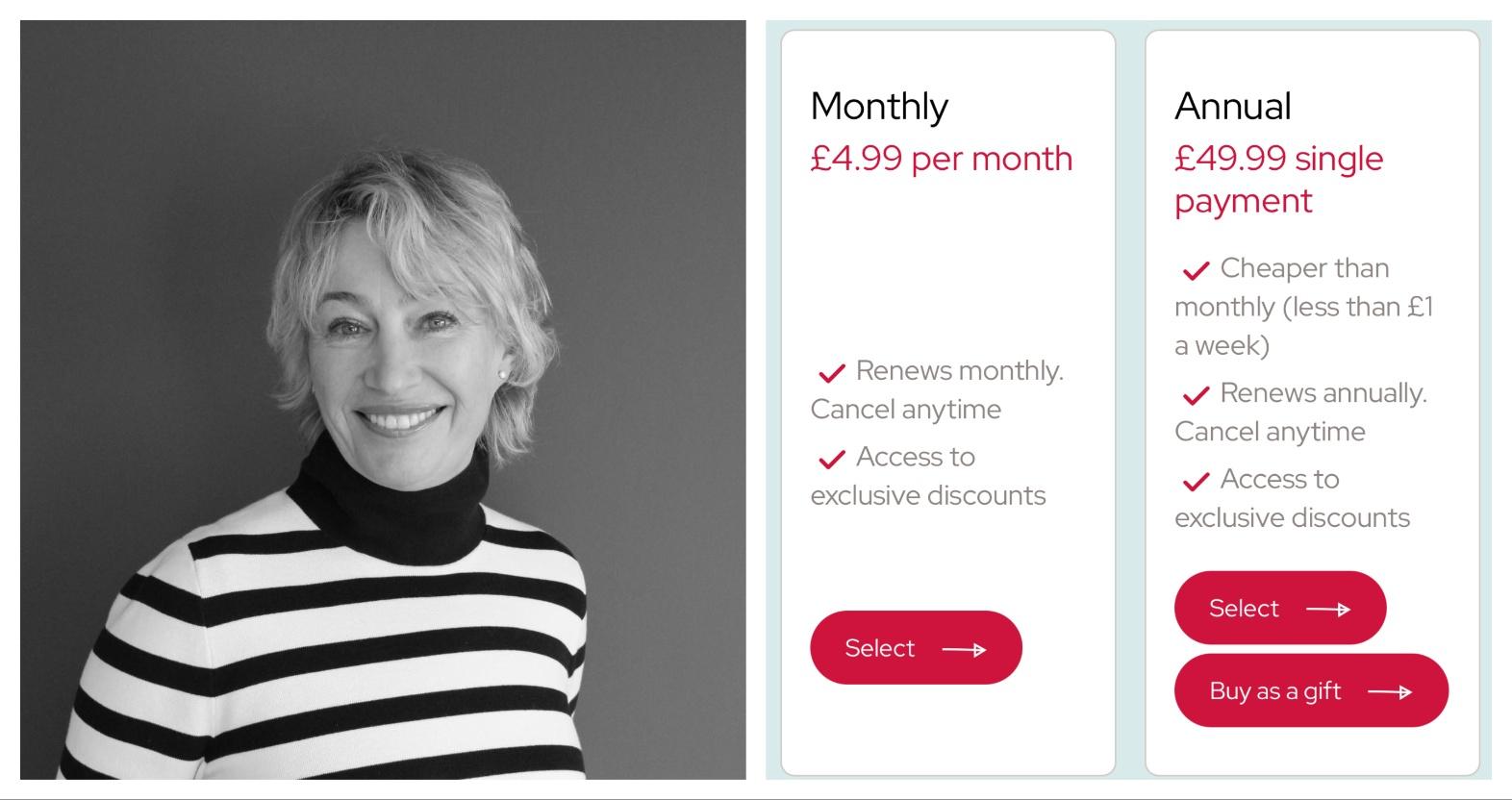
Task: Click the Monthly plan heading
Action: click(x=879, y=106)
